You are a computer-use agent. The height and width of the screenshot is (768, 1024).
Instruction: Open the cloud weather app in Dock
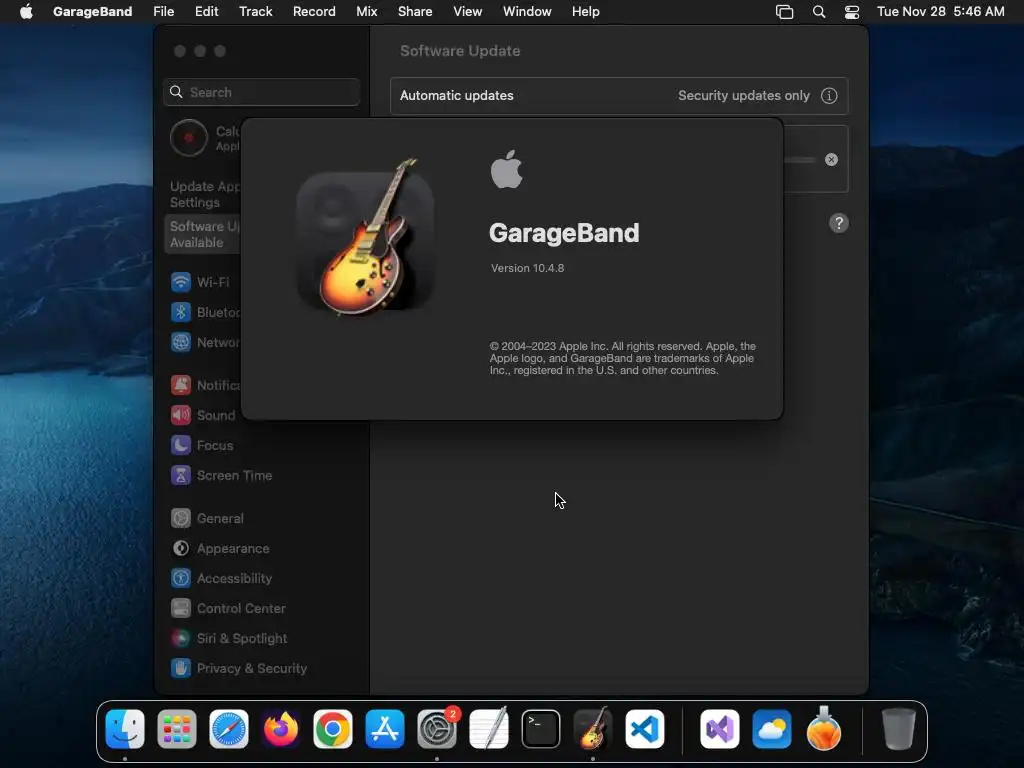(772, 729)
